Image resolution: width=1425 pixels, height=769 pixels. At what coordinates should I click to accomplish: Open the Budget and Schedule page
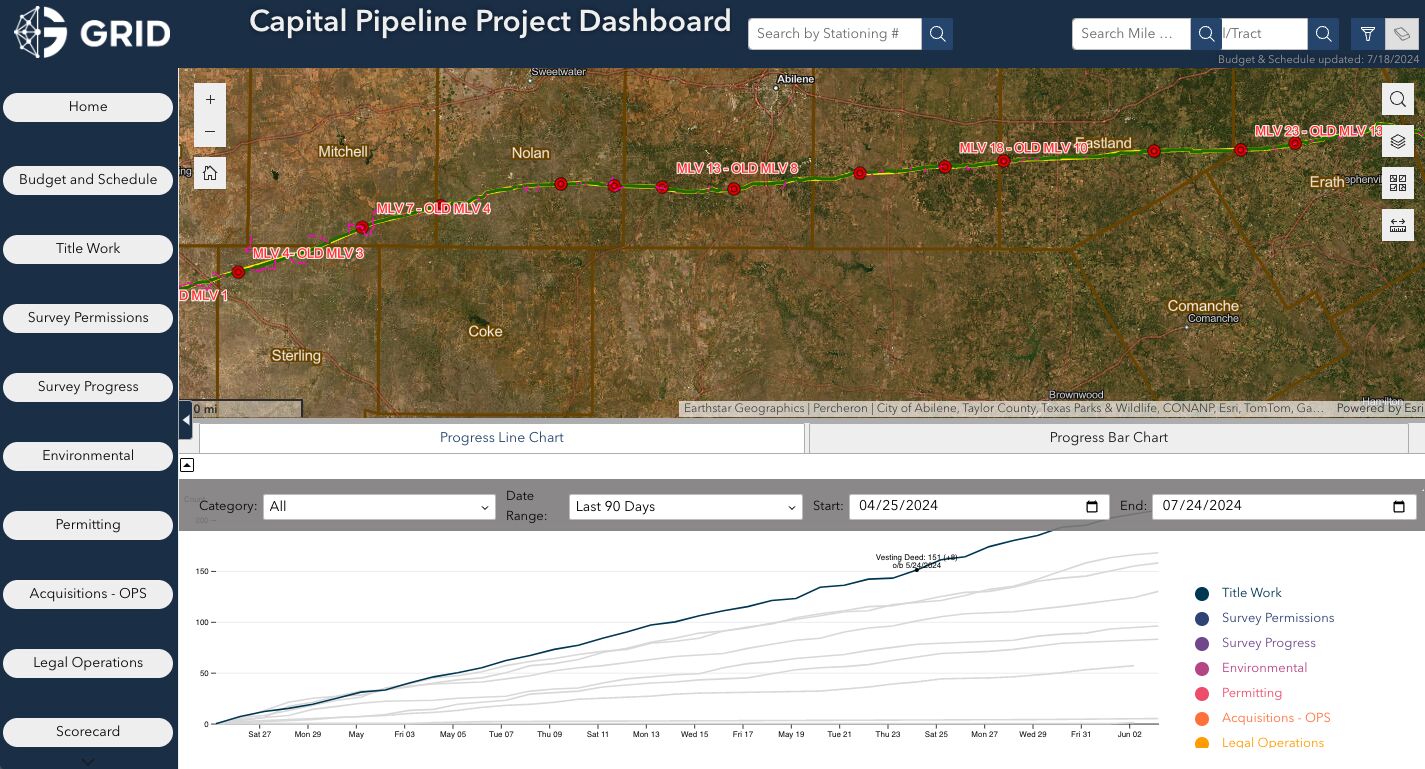[x=88, y=180]
